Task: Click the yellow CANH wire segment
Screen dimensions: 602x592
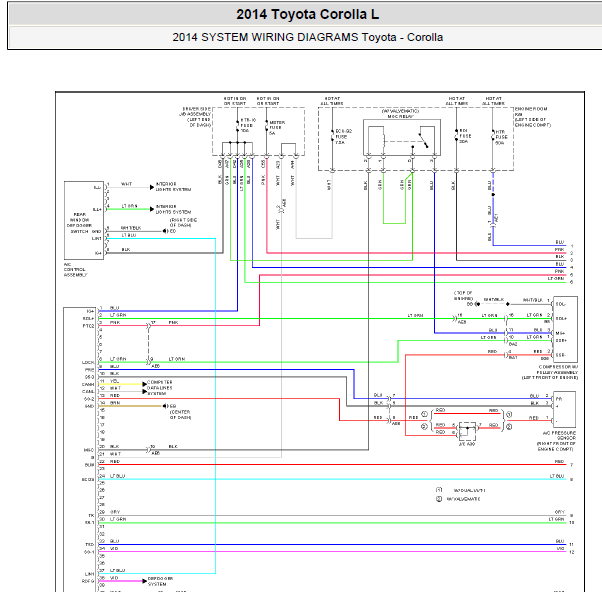Action: click(x=121, y=384)
